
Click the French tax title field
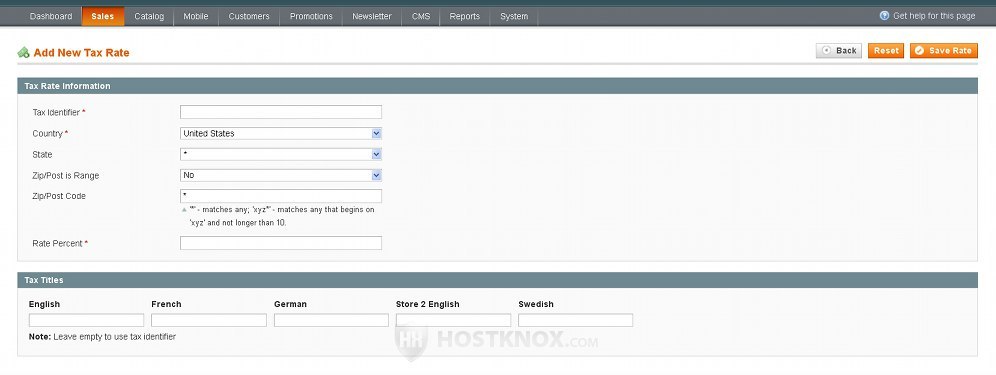(209, 320)
